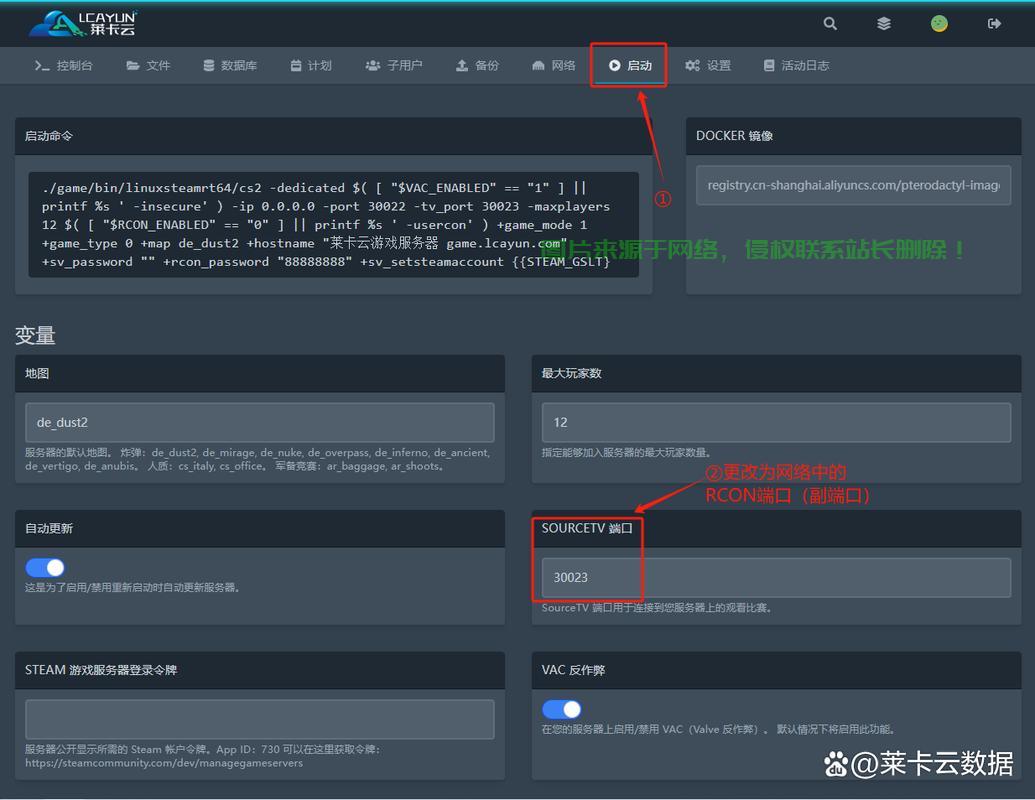Screen dimensions: 1035x800
Task: Open the user avatar icon
Action: (939, 24)
